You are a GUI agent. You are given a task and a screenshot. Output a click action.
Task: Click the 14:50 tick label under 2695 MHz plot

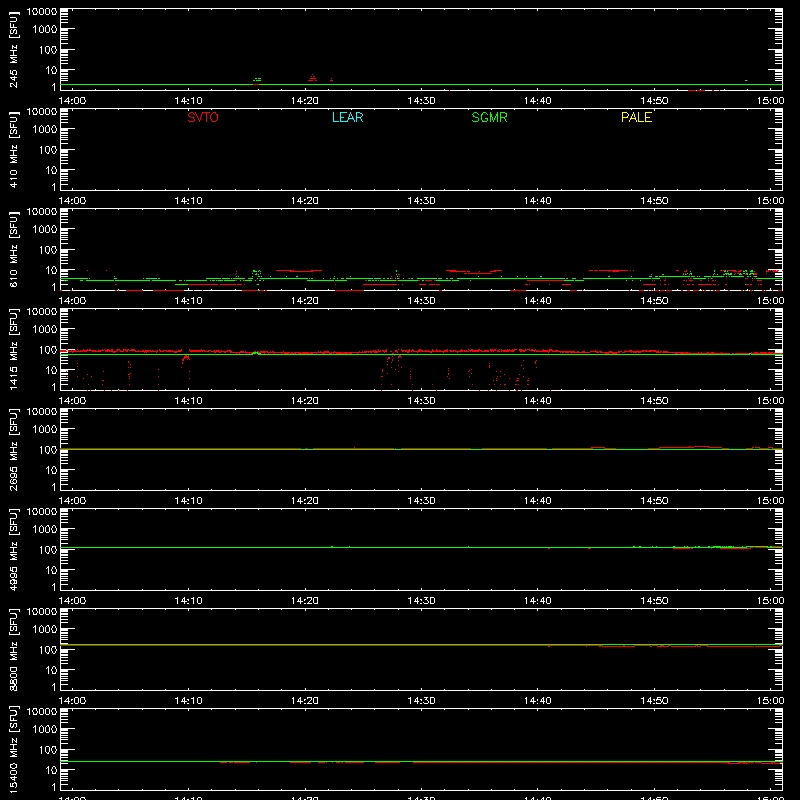[x=654, y=501]
